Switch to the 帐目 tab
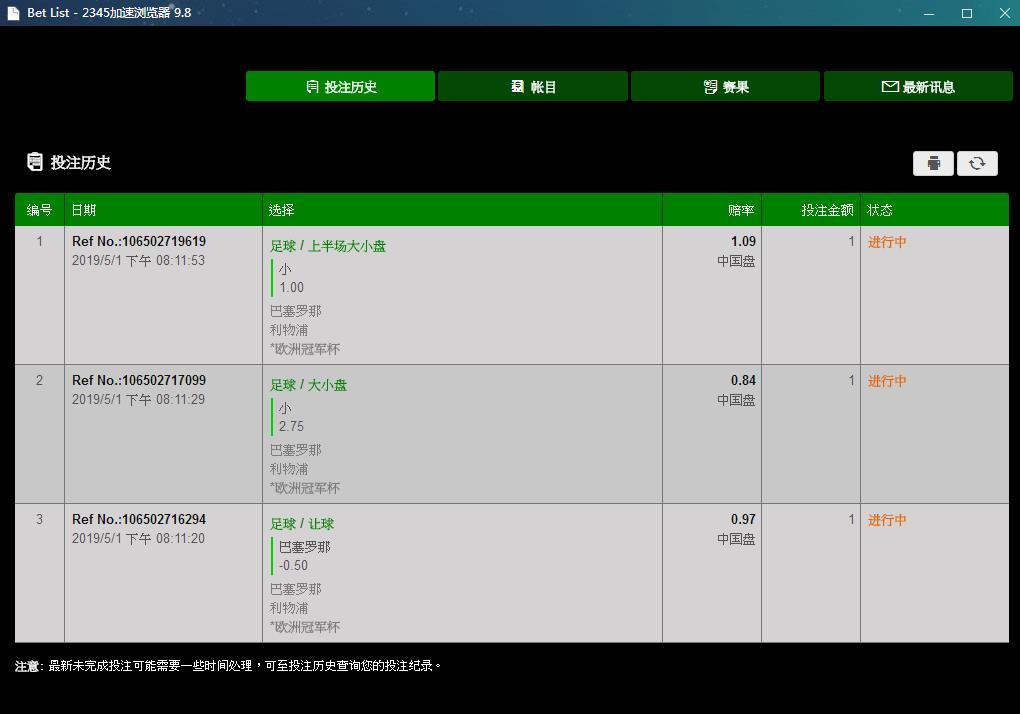Image resolution: width=1020 pixels, height=714 pixels. pyautogui.click(x=533, y=86)
